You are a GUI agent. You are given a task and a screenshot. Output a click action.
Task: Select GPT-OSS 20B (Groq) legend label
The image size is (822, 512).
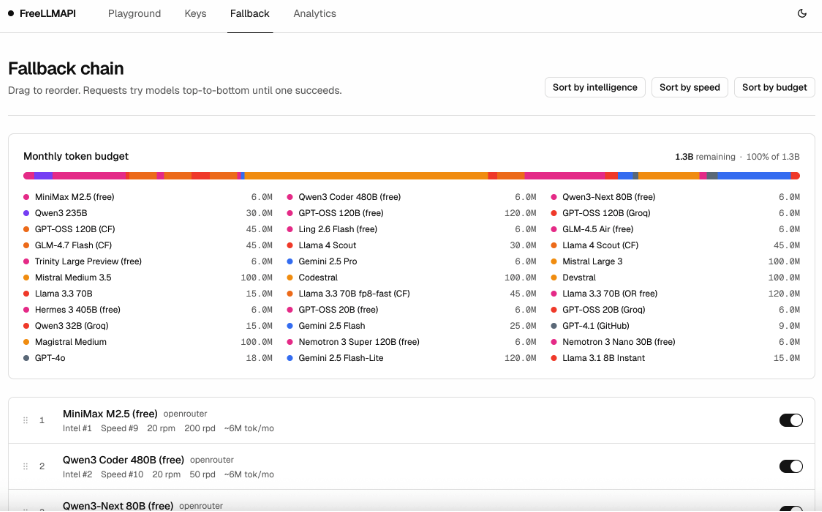(603, 310)
